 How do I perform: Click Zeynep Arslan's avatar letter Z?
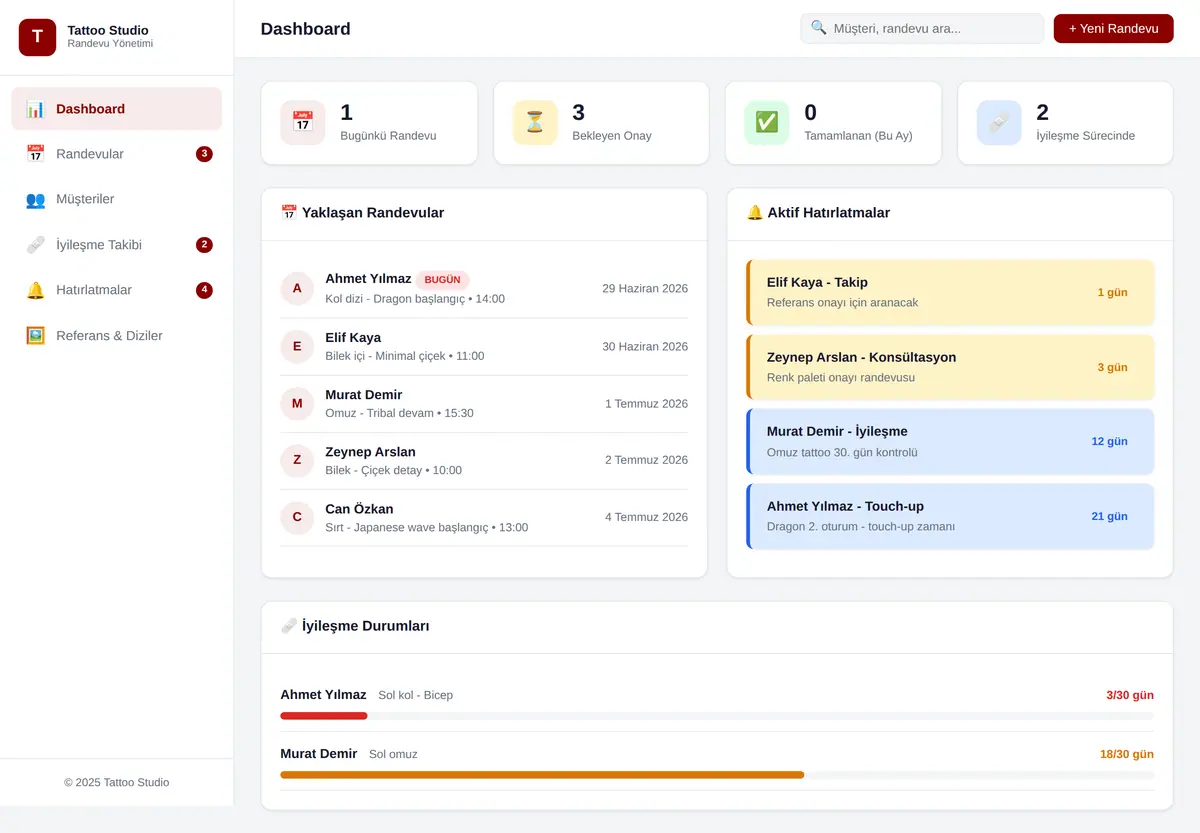pos(297,460)
